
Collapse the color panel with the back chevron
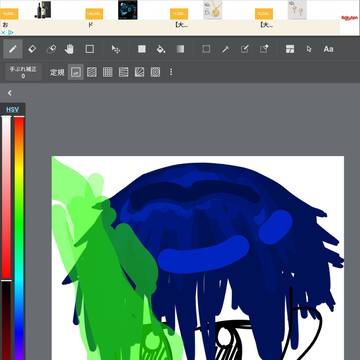pos(10,93)
